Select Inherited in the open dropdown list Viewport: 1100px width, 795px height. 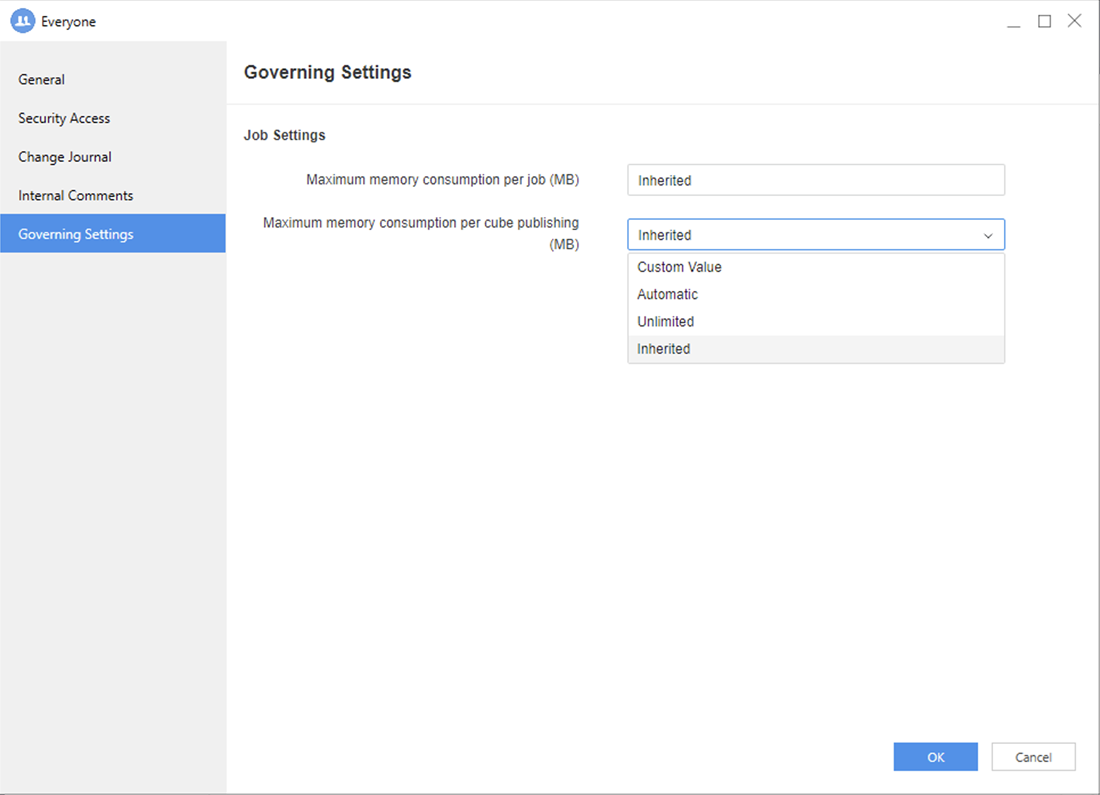[664, 349]
